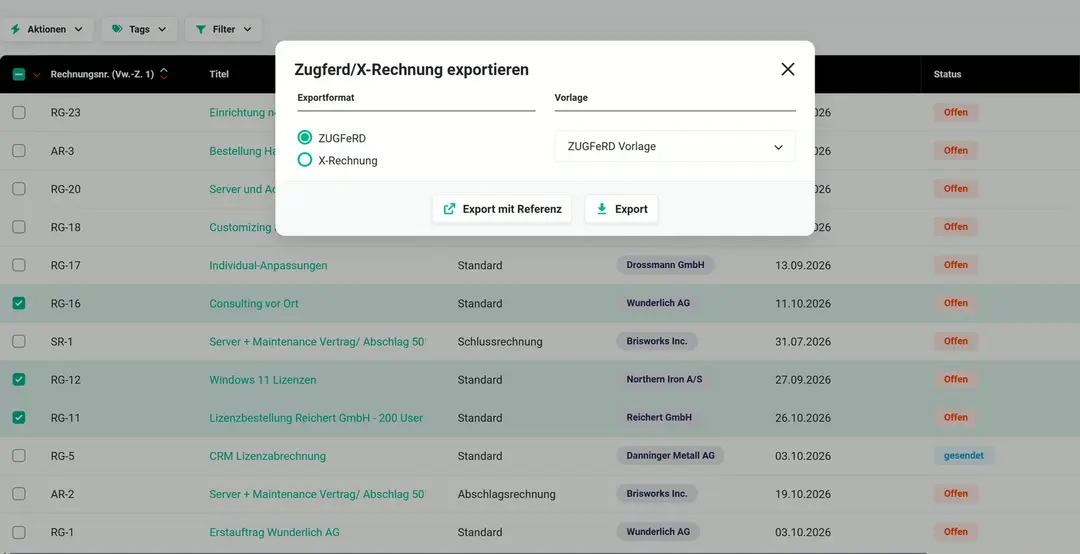Click the Danninger Metall AG customer tag

(x=670, y=455)
